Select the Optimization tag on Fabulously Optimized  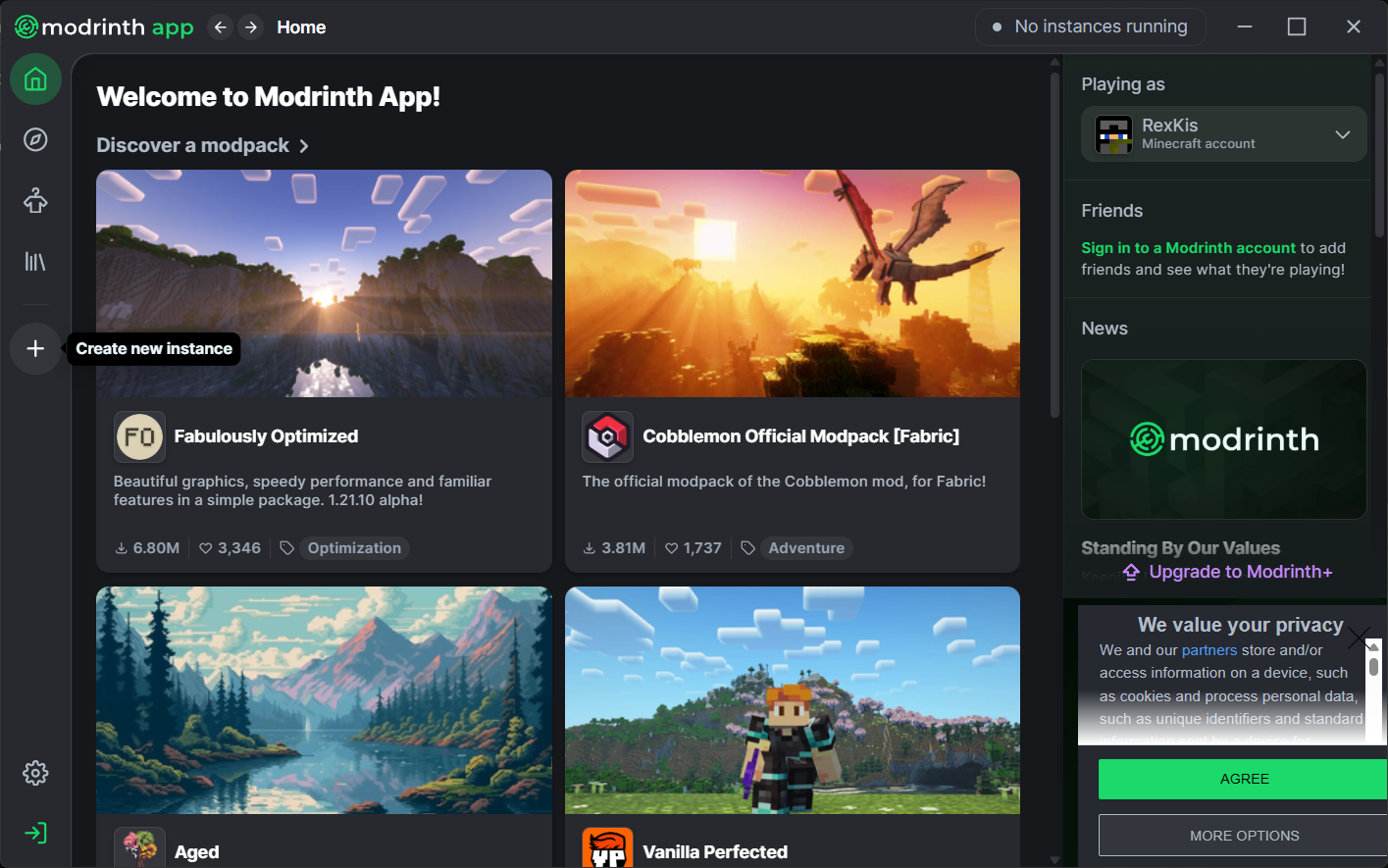[354, 548]
